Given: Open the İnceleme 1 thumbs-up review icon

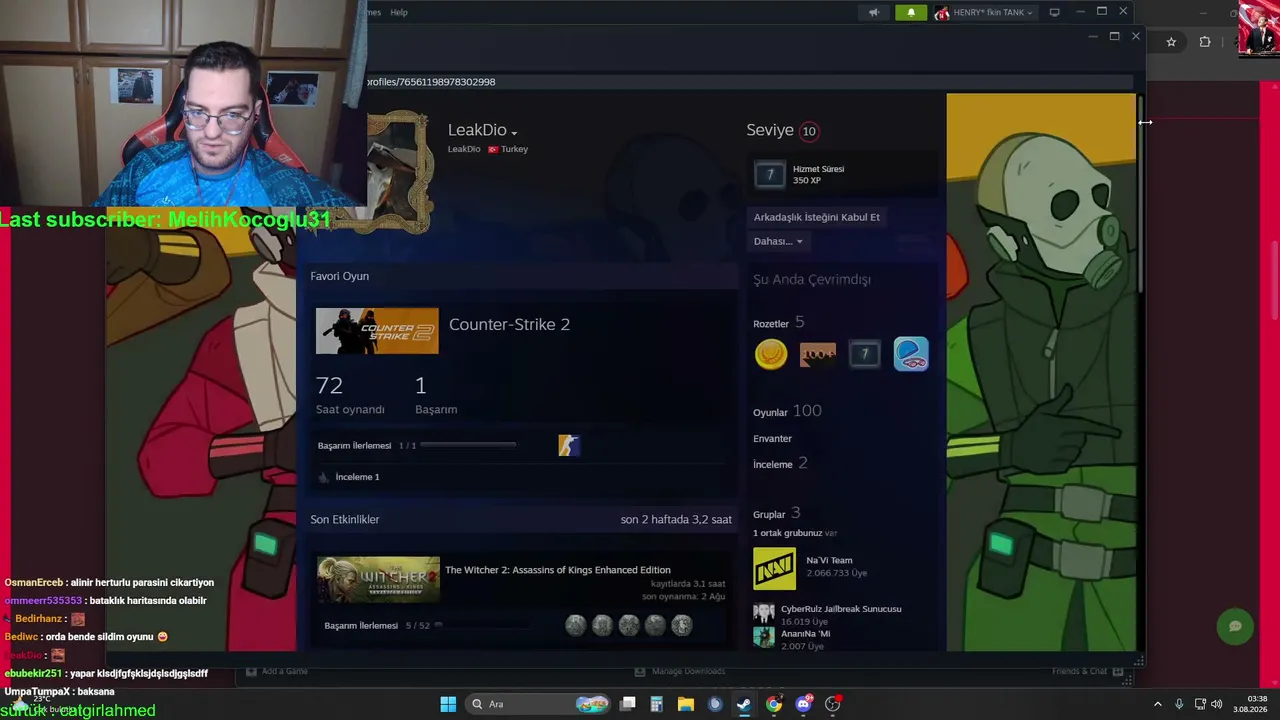Looking at the screenshot, I should coord(323,477).
